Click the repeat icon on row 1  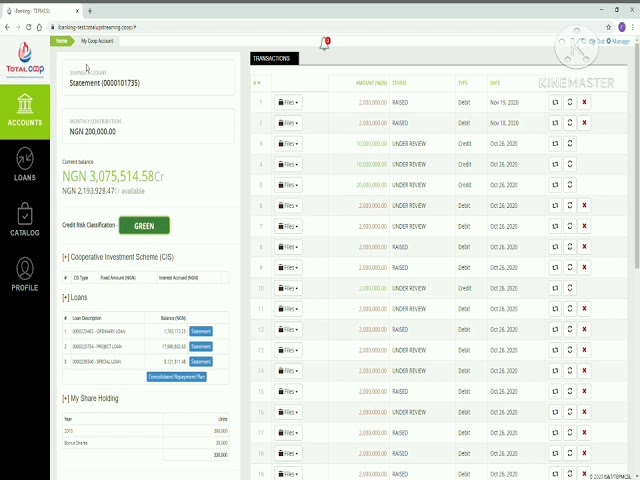pyautogui.click(x=555, y=102)
